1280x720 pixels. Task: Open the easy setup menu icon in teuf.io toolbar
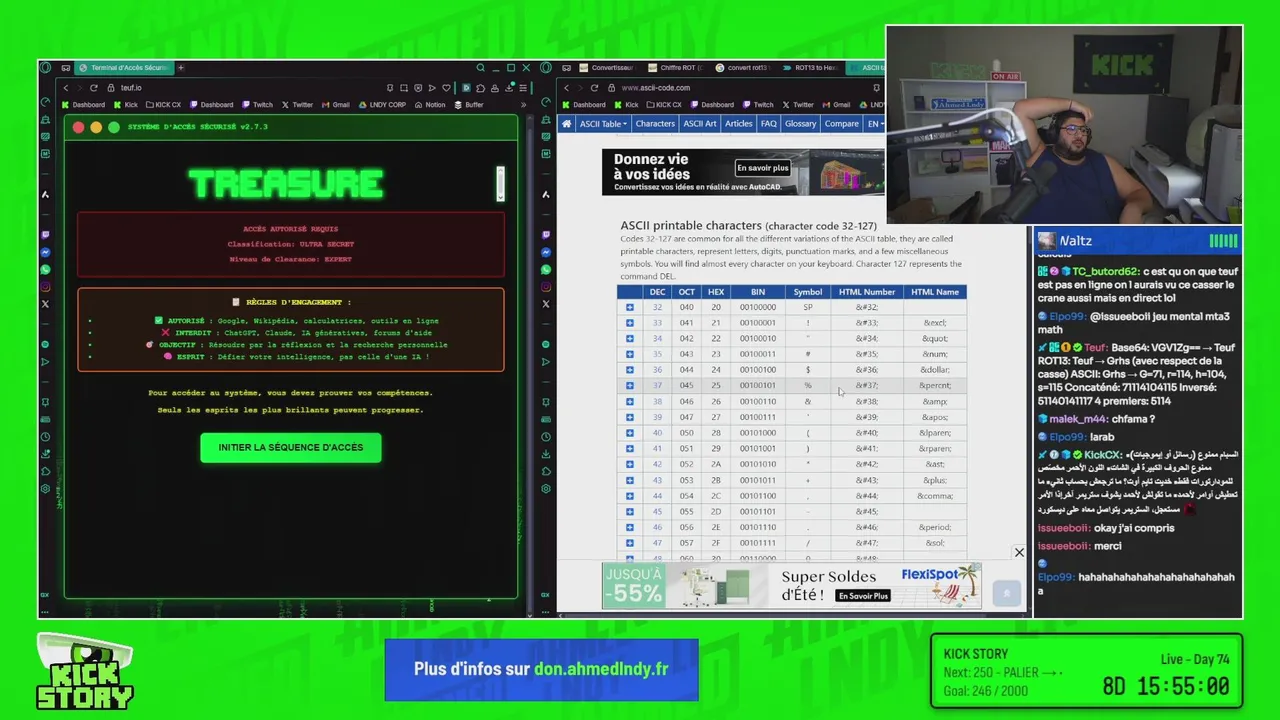pos(523,88)
